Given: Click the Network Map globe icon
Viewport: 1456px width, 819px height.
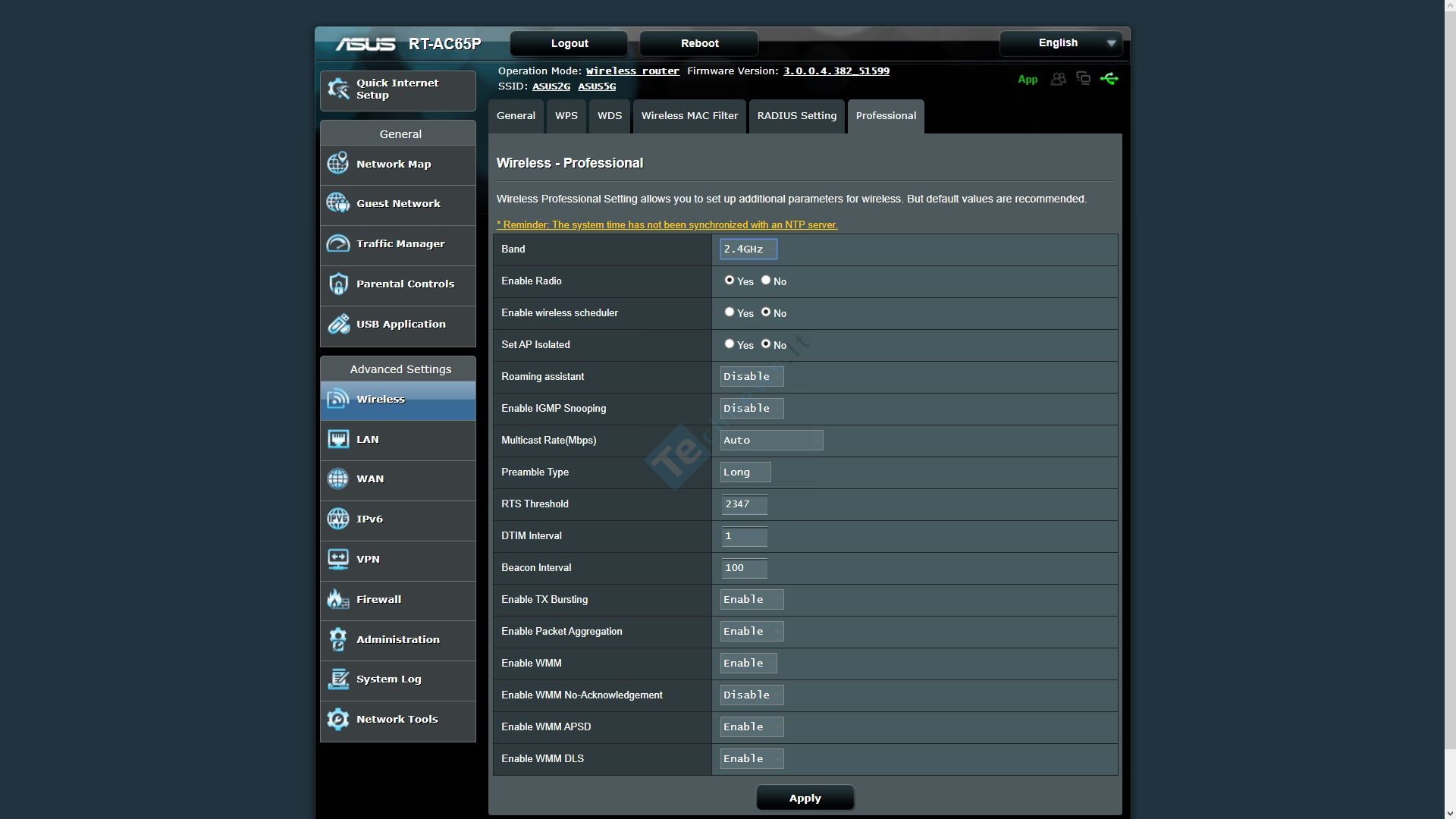Looking at the screenshot, I should 337,164.
